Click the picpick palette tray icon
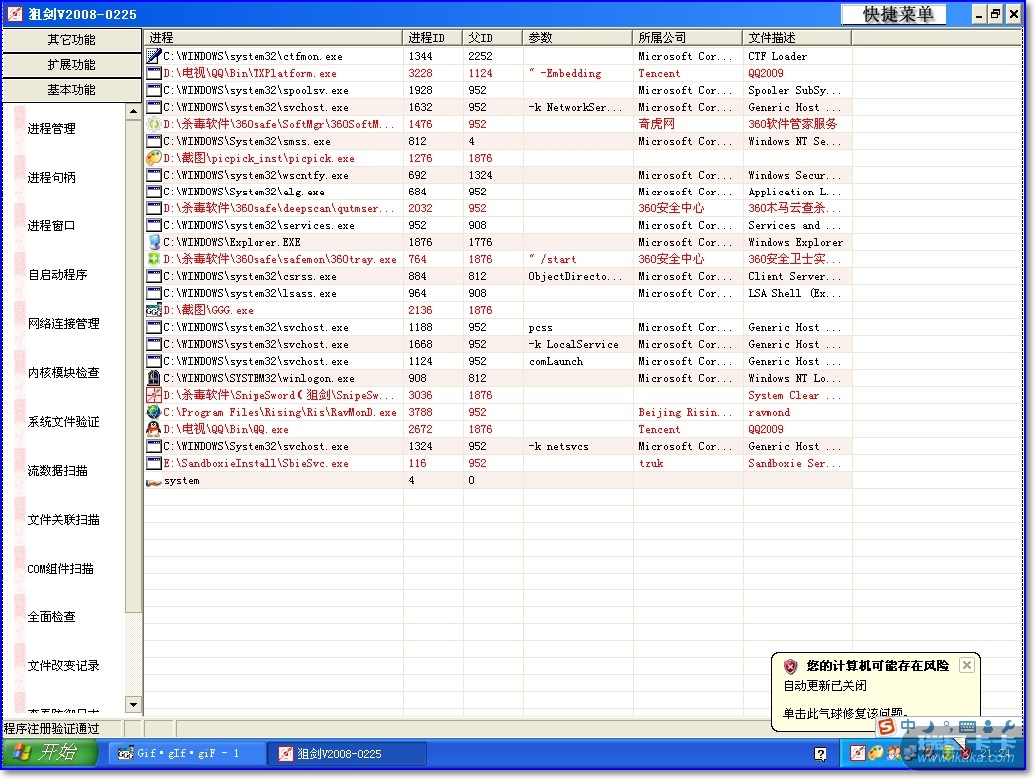 (875, 753)
